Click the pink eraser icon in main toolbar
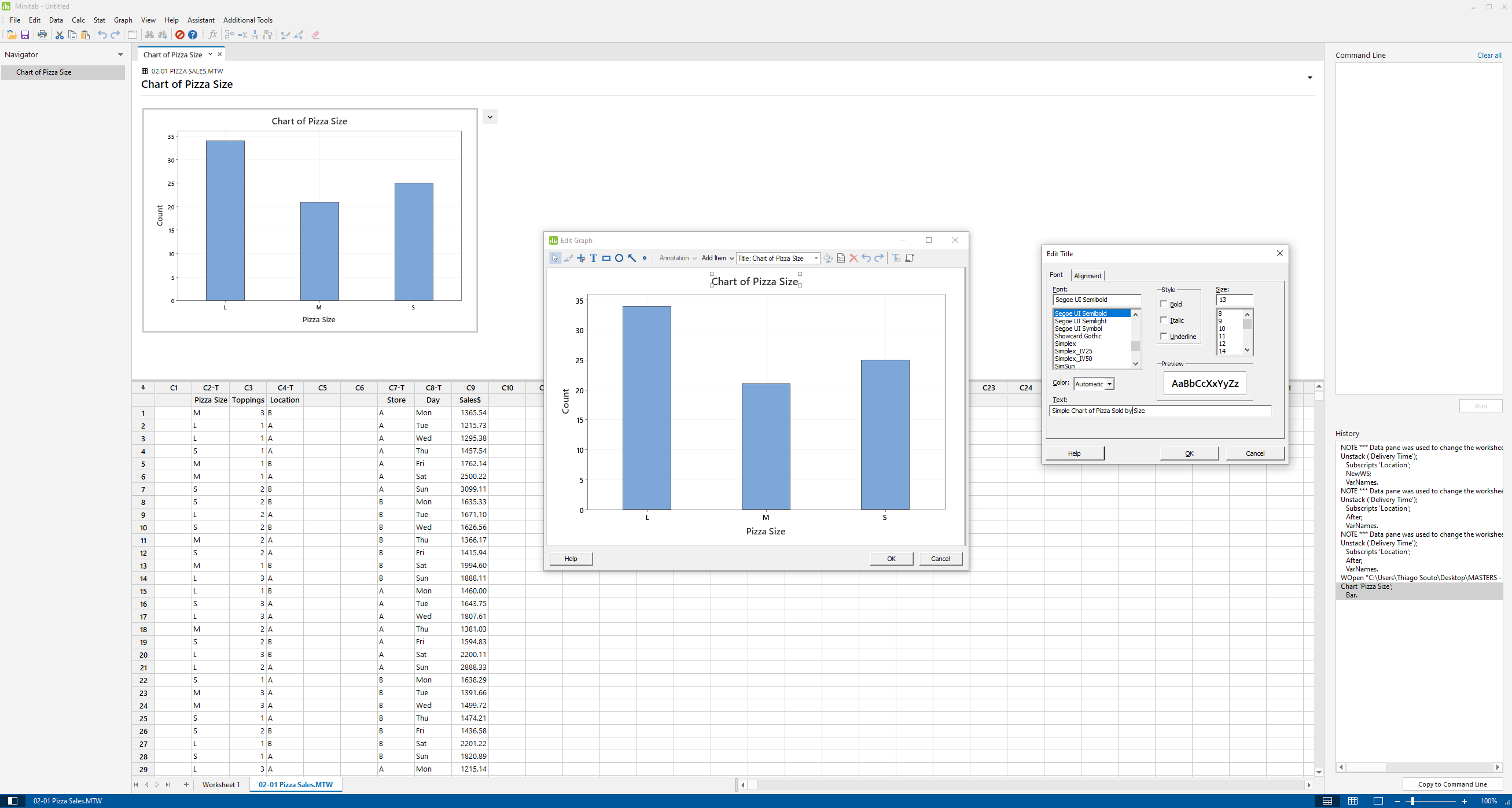 click(316, 35)
